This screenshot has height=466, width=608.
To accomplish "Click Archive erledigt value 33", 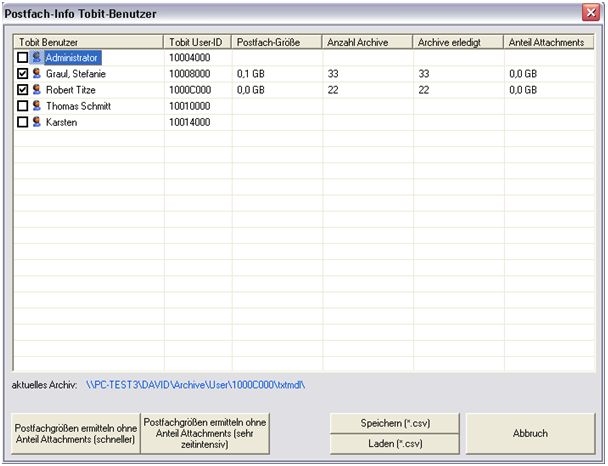I will tap(424, 74).
